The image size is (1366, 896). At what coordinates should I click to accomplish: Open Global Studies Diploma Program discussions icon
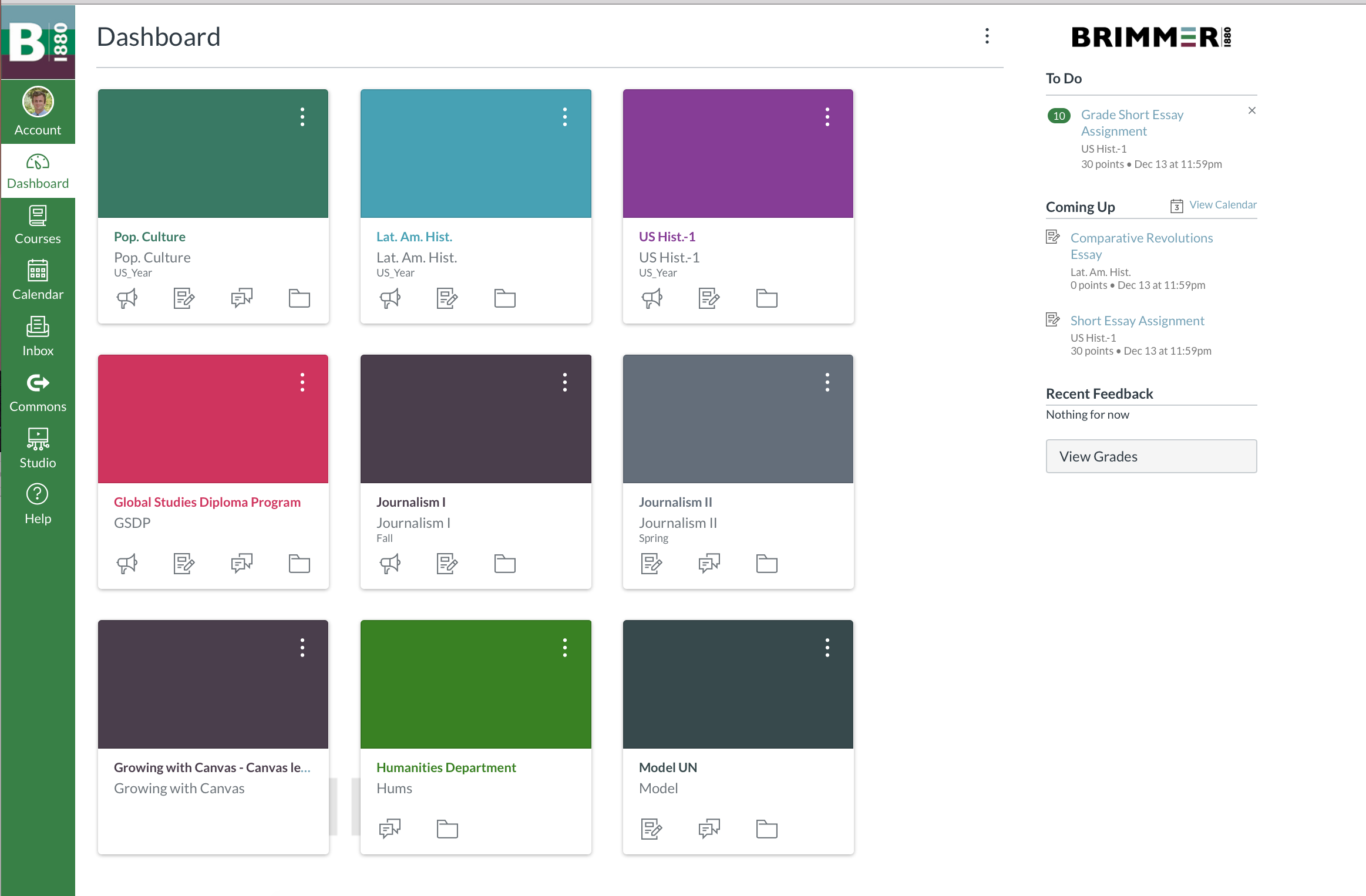(x=241, y=564)
